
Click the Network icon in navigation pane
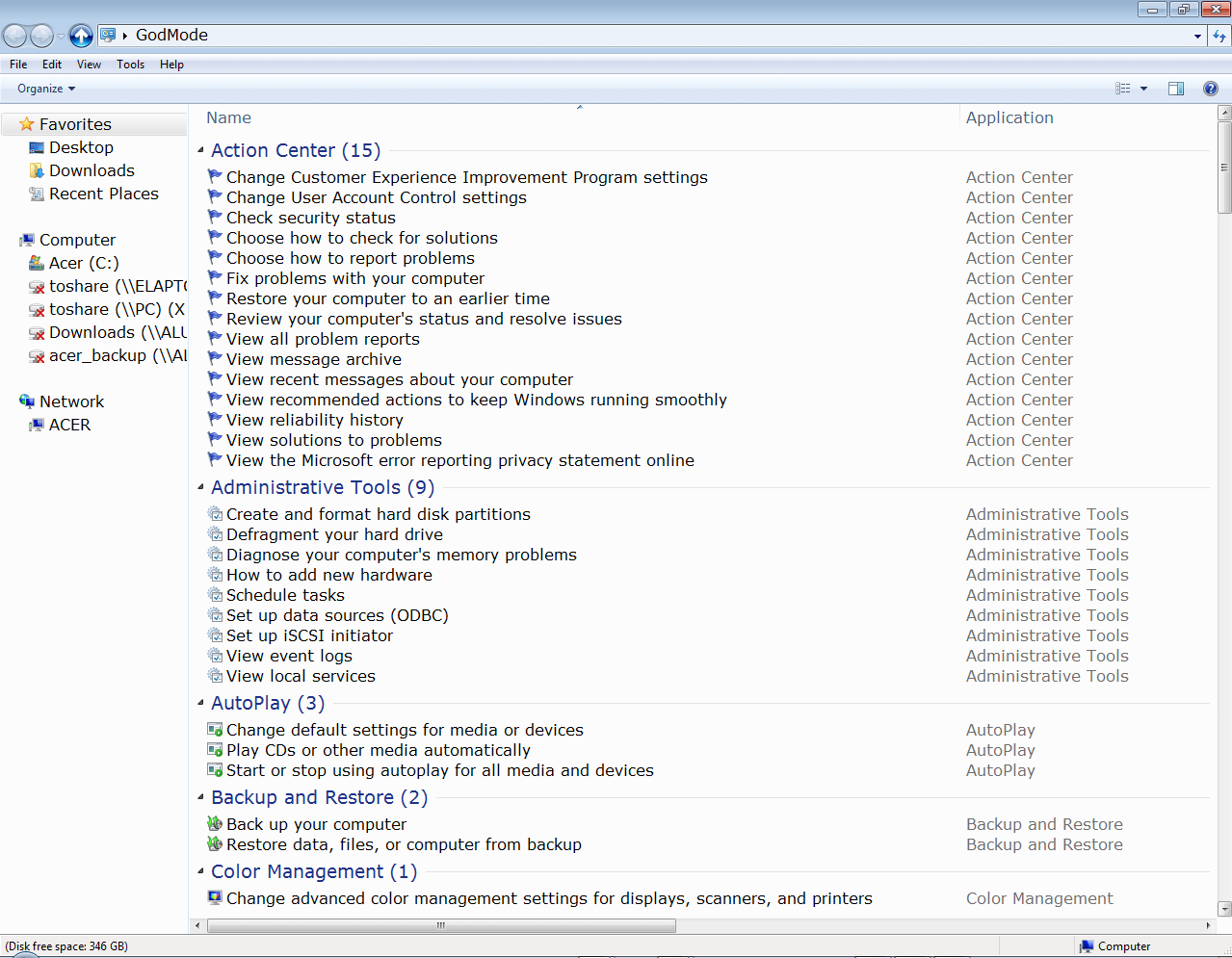27,401
